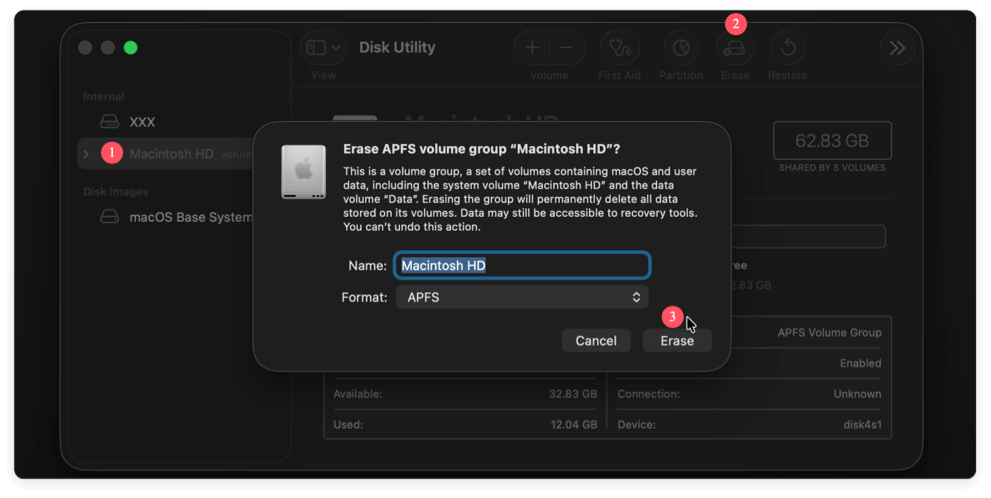This screenshot has width=991, height=498.
Task: Click the macOS Base System drive icon
Action: 109,217
